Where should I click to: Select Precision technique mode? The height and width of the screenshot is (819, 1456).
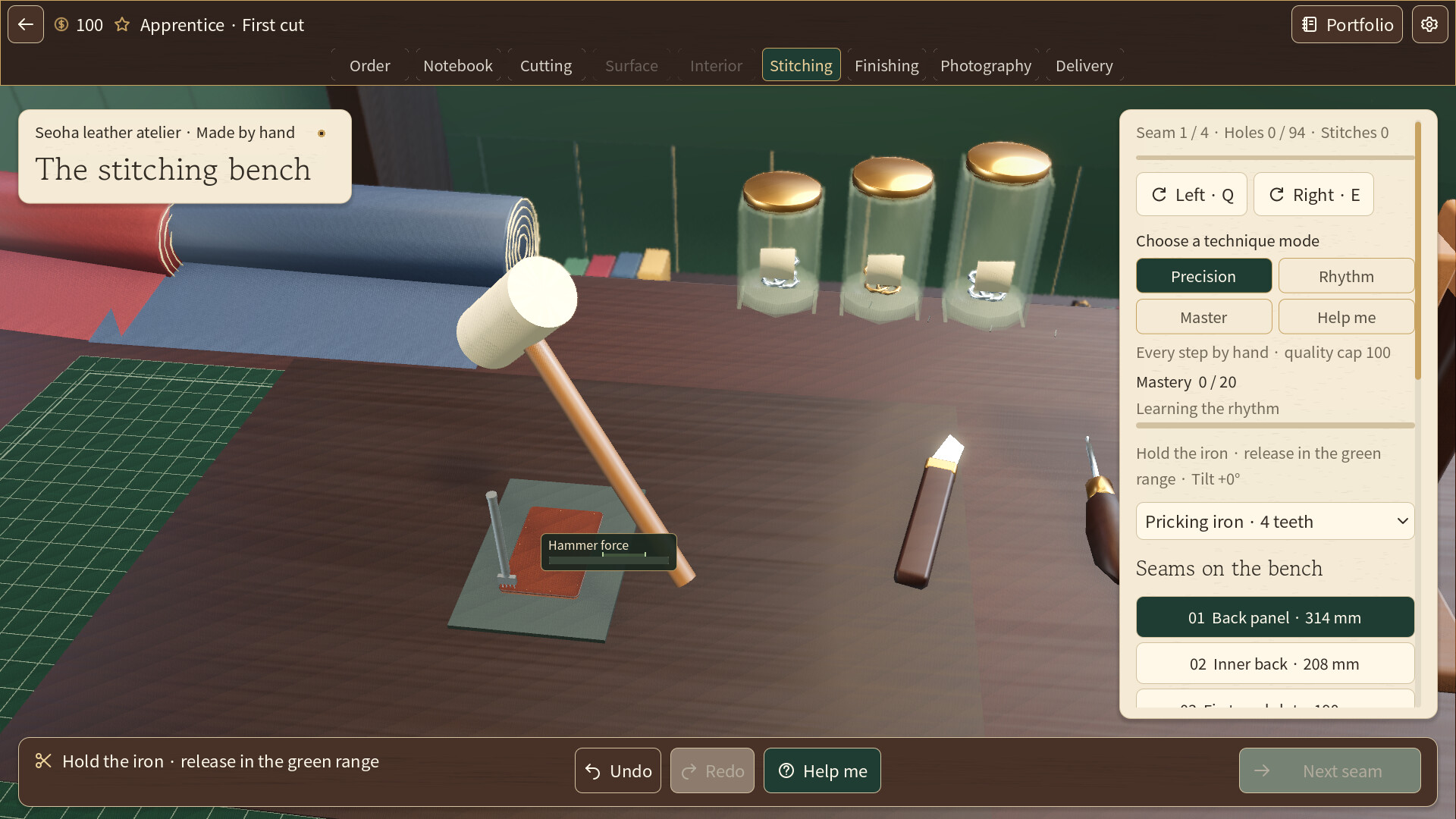(x=1203, y=276)
